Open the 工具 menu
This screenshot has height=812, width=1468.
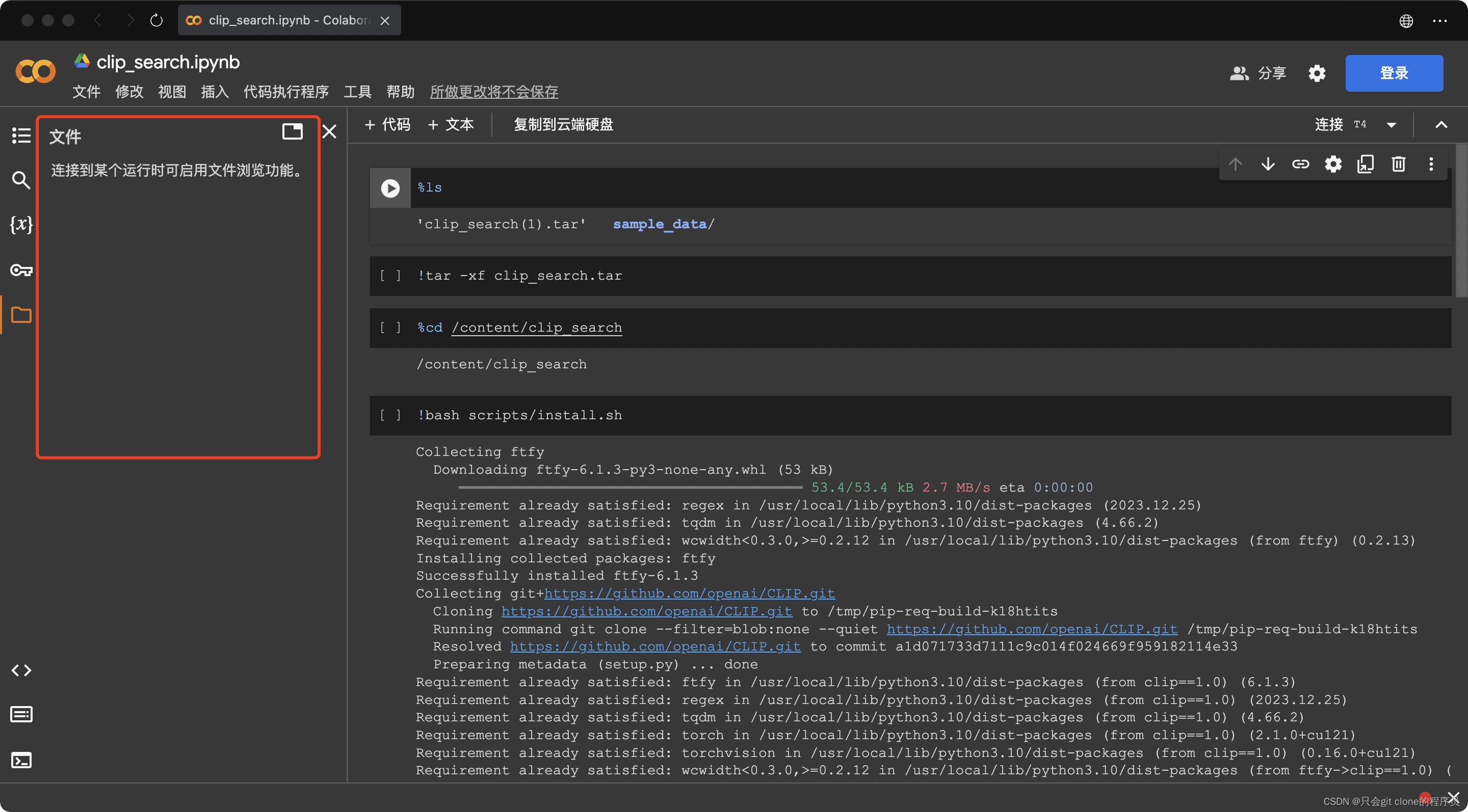click(357, 92)
